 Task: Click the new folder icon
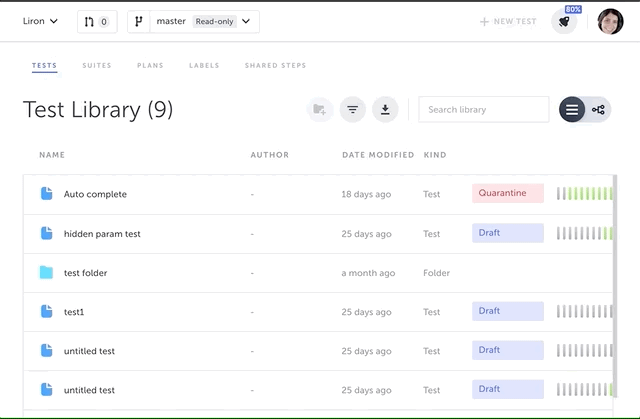tap(320, 109)
